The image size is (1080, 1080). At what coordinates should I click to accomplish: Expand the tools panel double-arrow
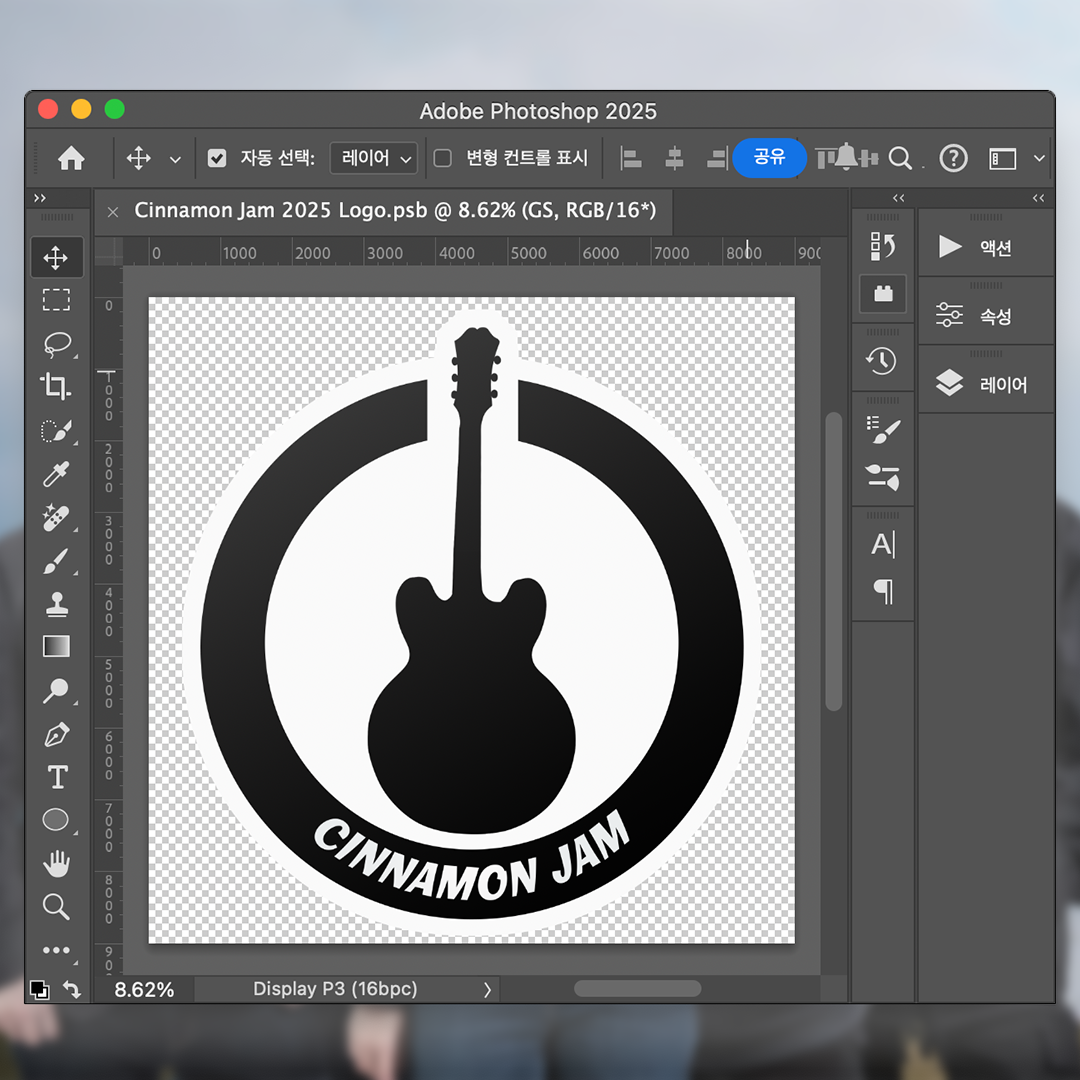point(40,198)
